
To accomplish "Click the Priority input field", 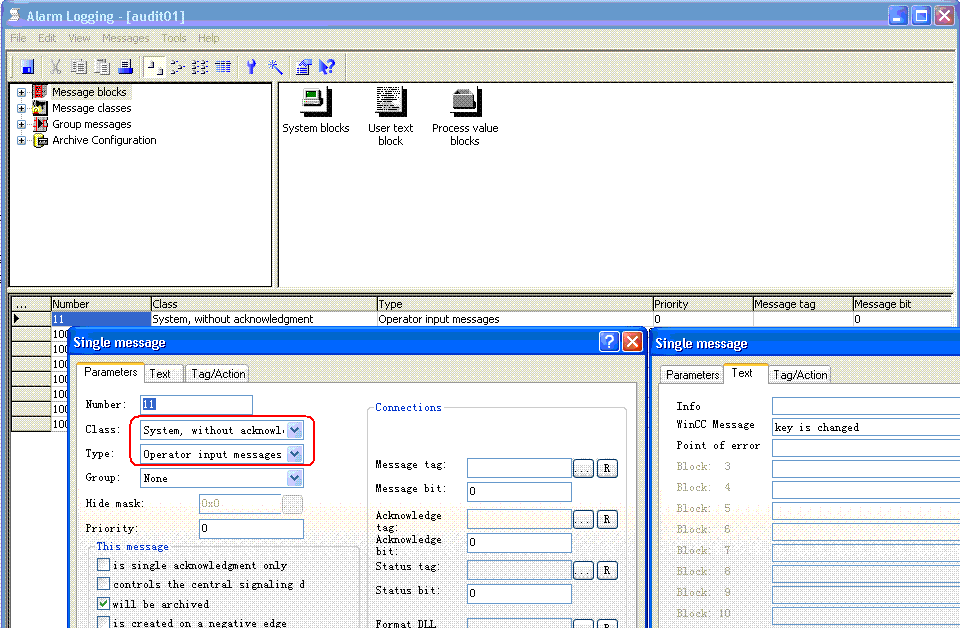I will point(251,528).
